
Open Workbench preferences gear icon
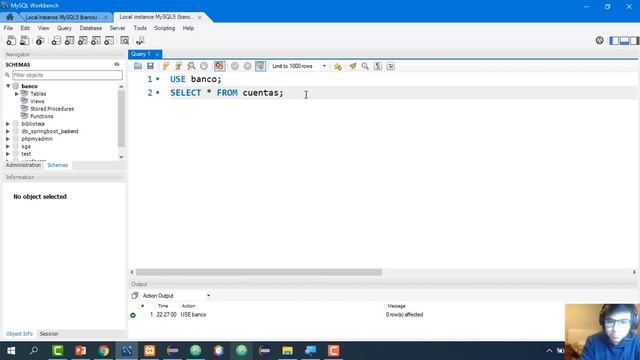coord(599,40)
